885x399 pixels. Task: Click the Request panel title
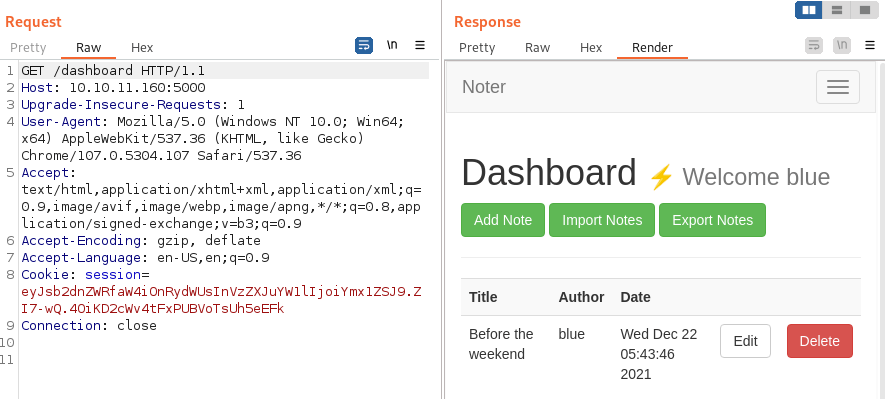pyautogui.click(x=33, y=22)
